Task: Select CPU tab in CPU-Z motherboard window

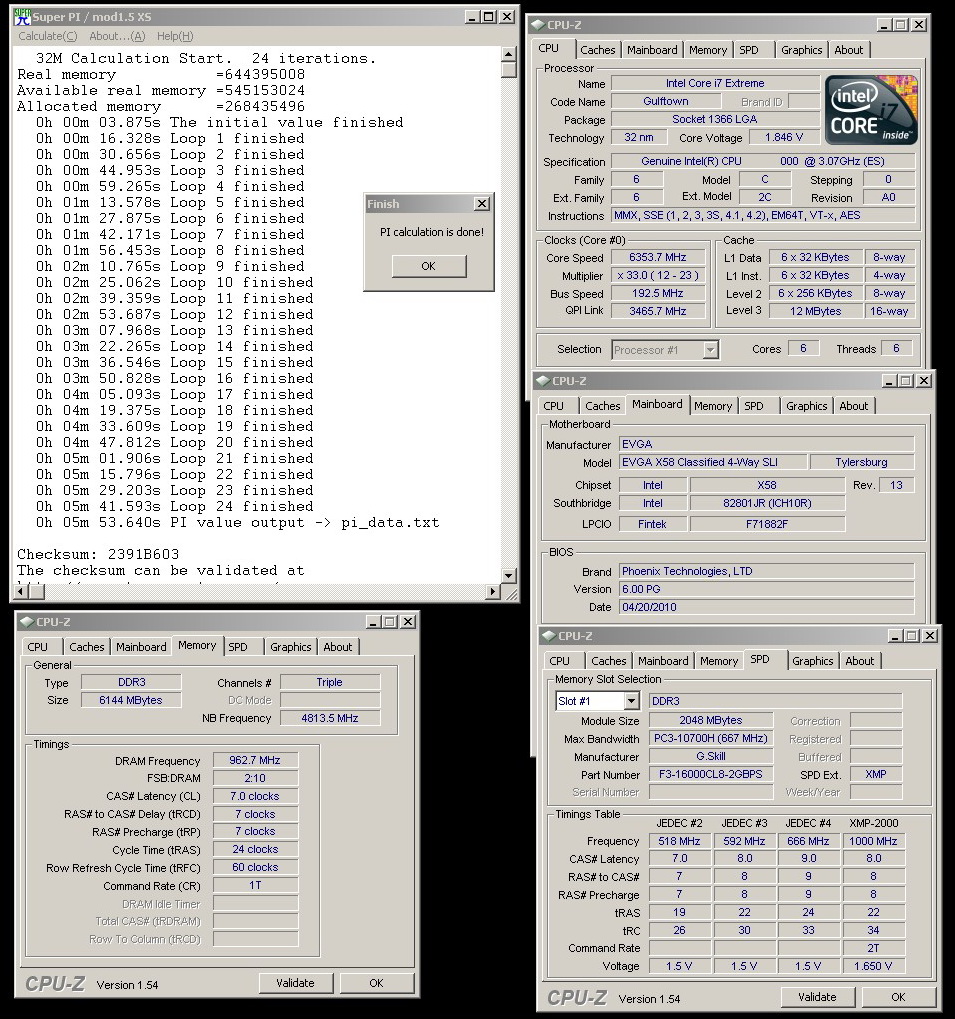Action: [x=554, y=406]
